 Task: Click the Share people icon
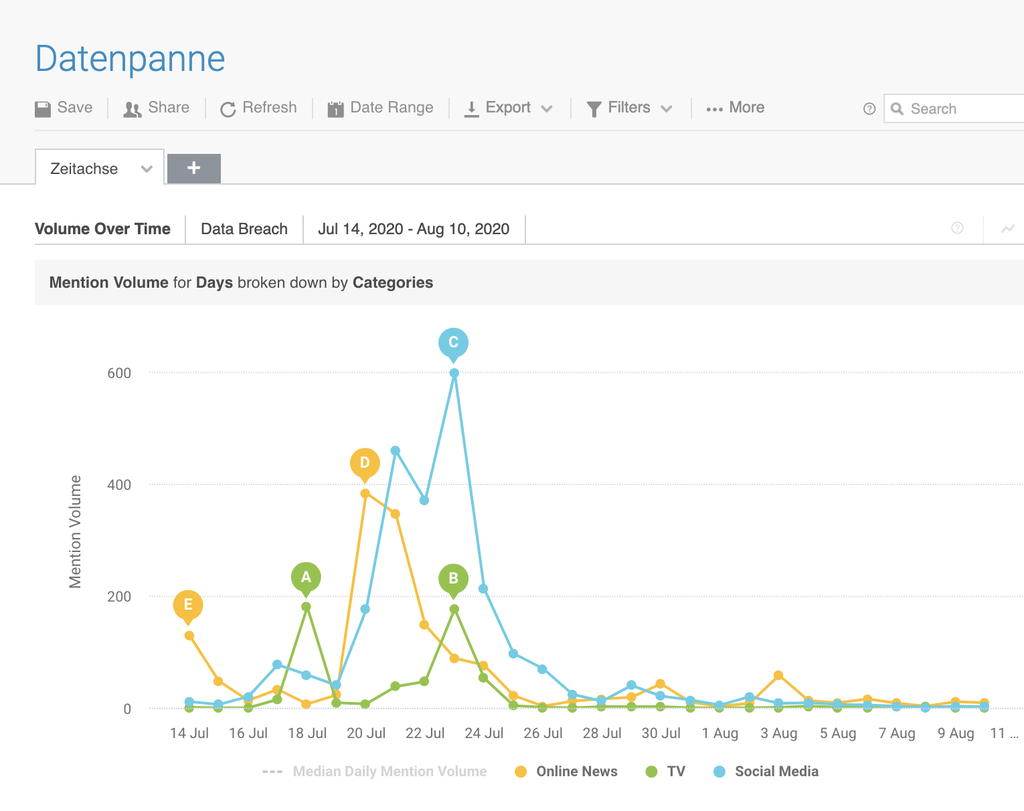point(132,109)
